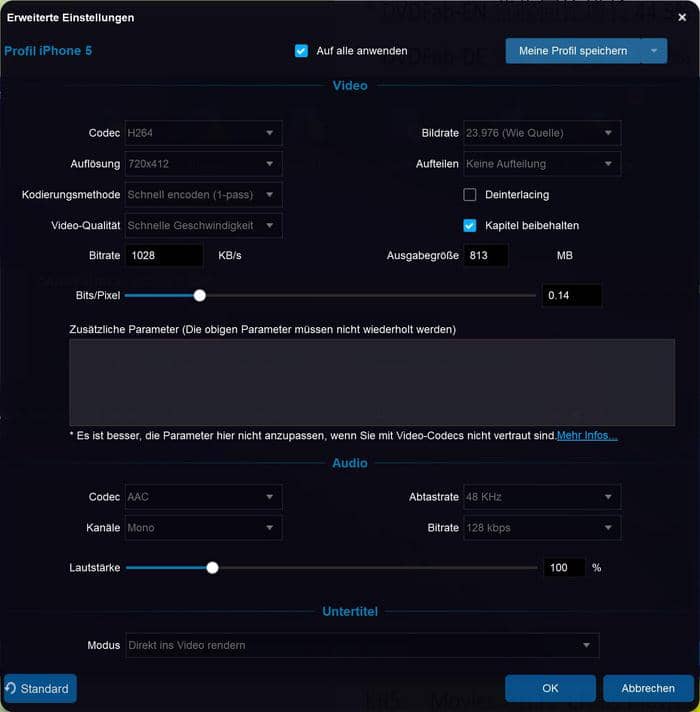Expand the Kodierungsmethode dropdown
Screen dimensions: 700x712
tap(203, 195)
